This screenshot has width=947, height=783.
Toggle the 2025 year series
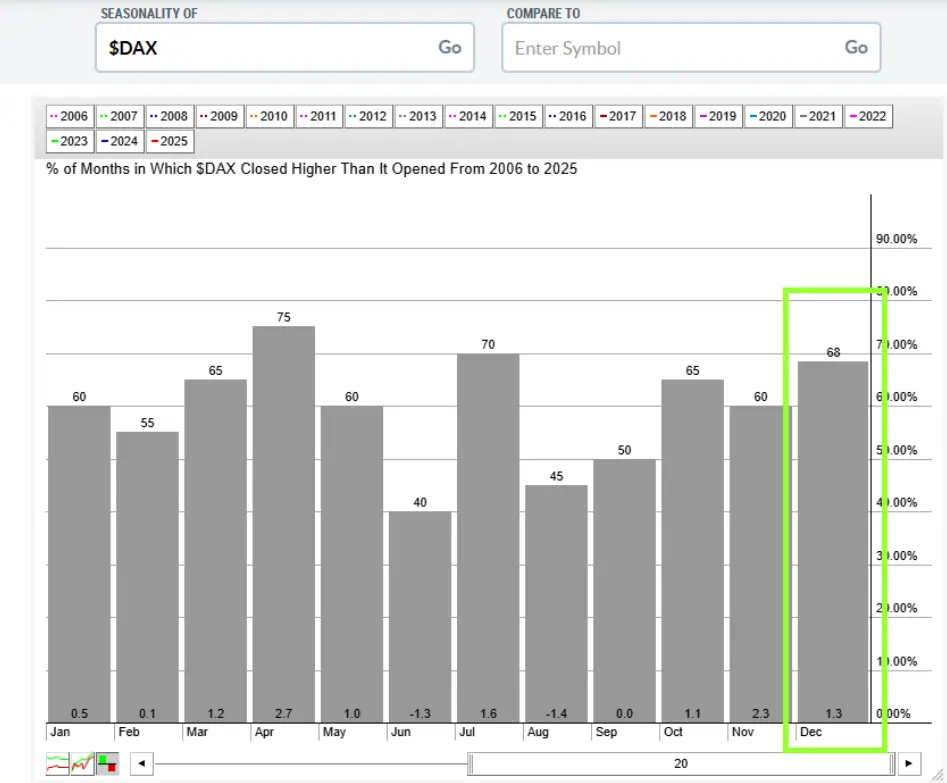point(169,141)
